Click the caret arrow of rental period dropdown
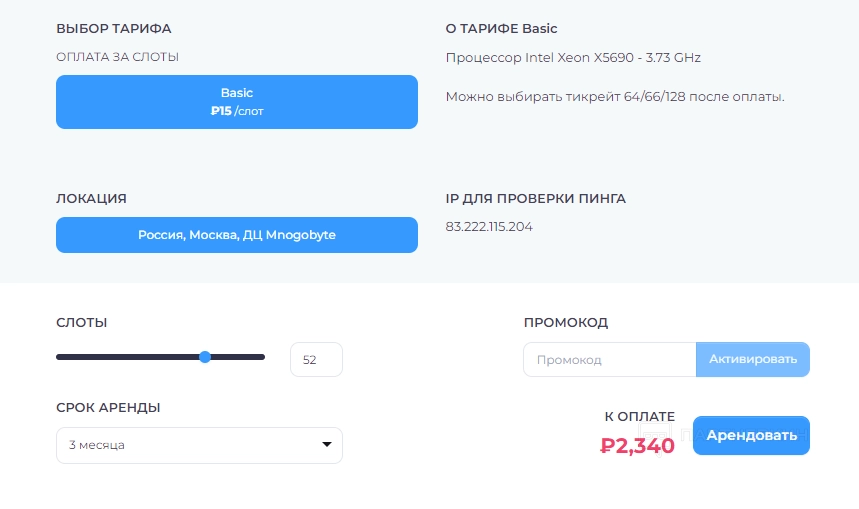859x509 pixels. (x=326, y=445)
